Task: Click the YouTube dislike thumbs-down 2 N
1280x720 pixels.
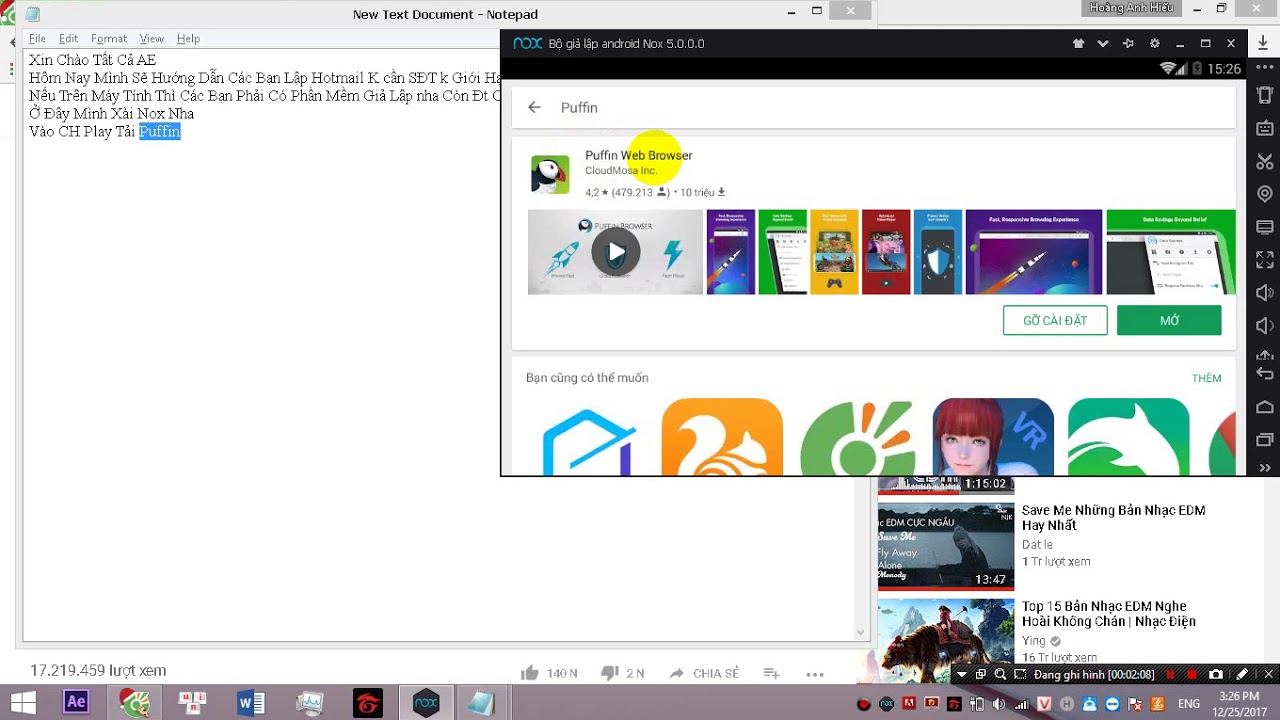Action: click(x=622, y=673)
